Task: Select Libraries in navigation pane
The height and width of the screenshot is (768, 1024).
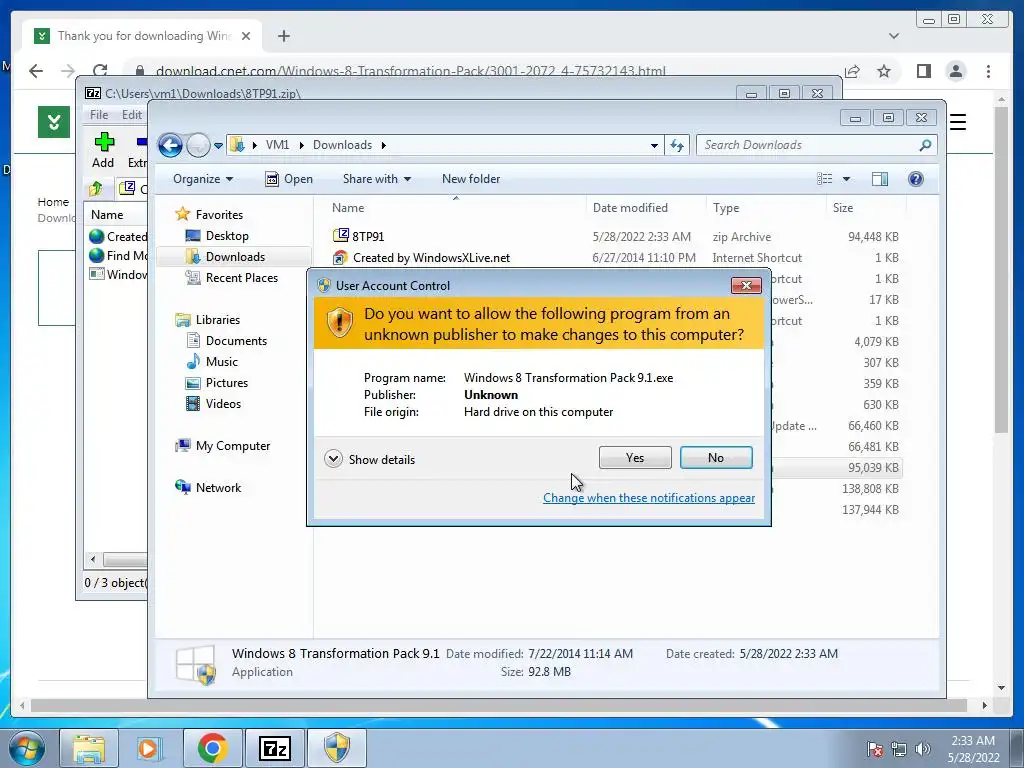Action: pyautogui.click(x=217, y=319)
